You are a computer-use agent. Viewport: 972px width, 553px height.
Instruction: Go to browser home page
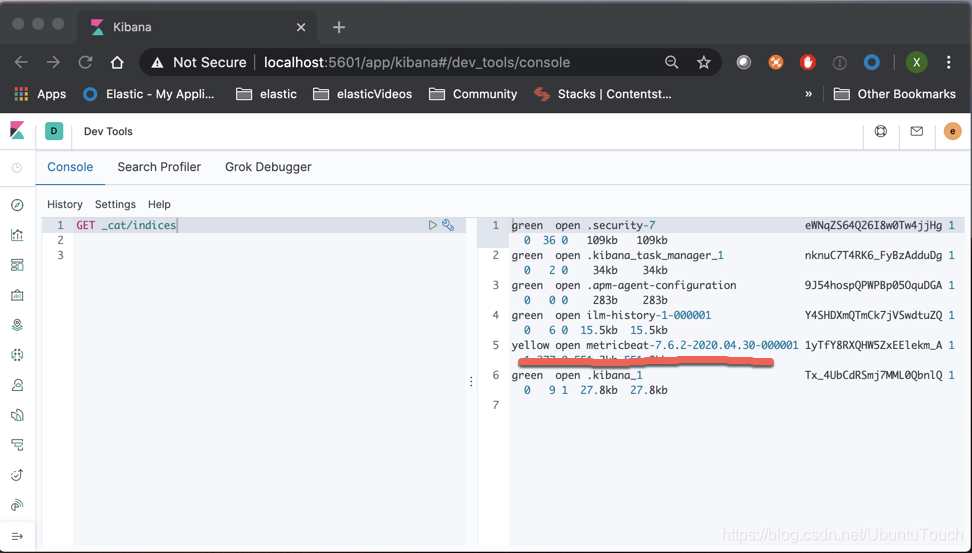pyautogui.click(x=117, y=62)
